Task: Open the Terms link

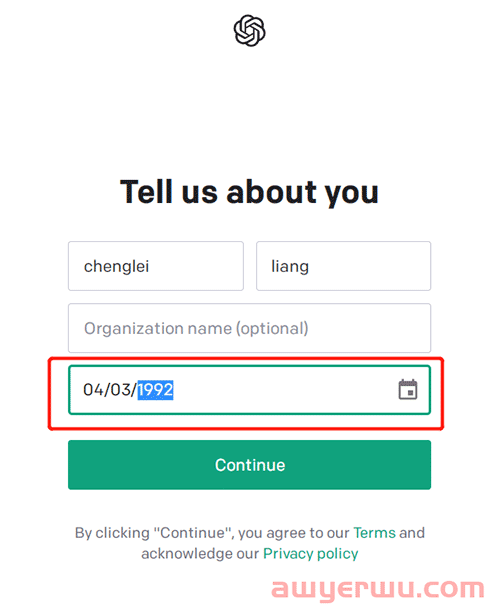Action: tap(374, 533)
